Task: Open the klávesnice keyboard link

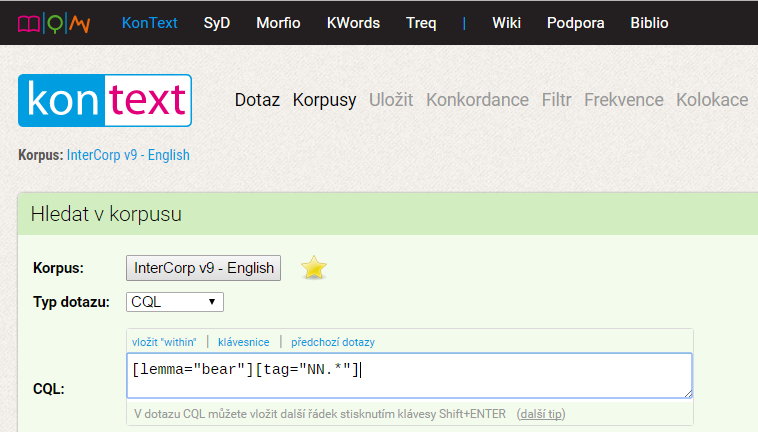Action: (x=244, y=342)
